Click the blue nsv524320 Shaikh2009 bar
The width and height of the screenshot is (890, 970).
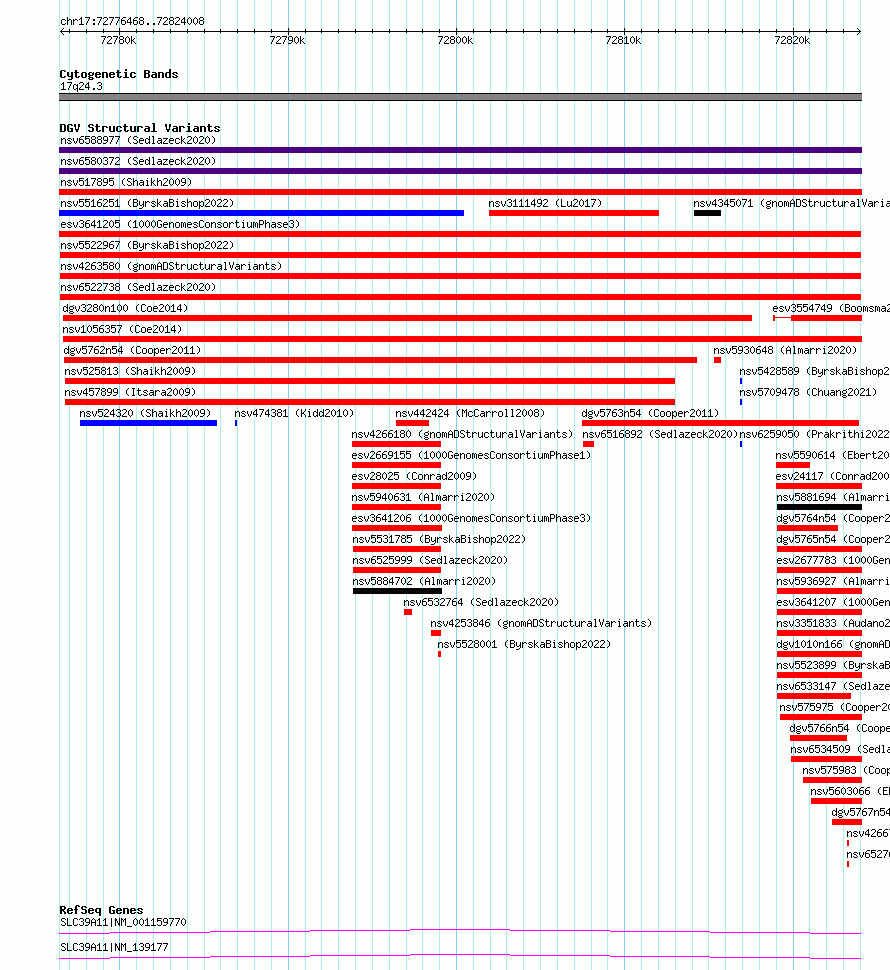[148, 423]
